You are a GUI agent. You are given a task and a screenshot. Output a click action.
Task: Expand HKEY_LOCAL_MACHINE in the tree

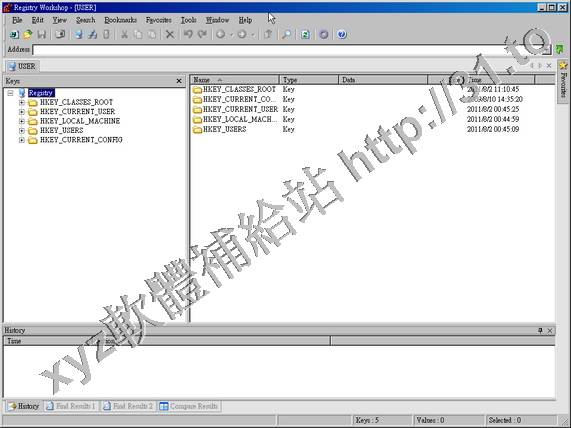click(x=22, y=121)
